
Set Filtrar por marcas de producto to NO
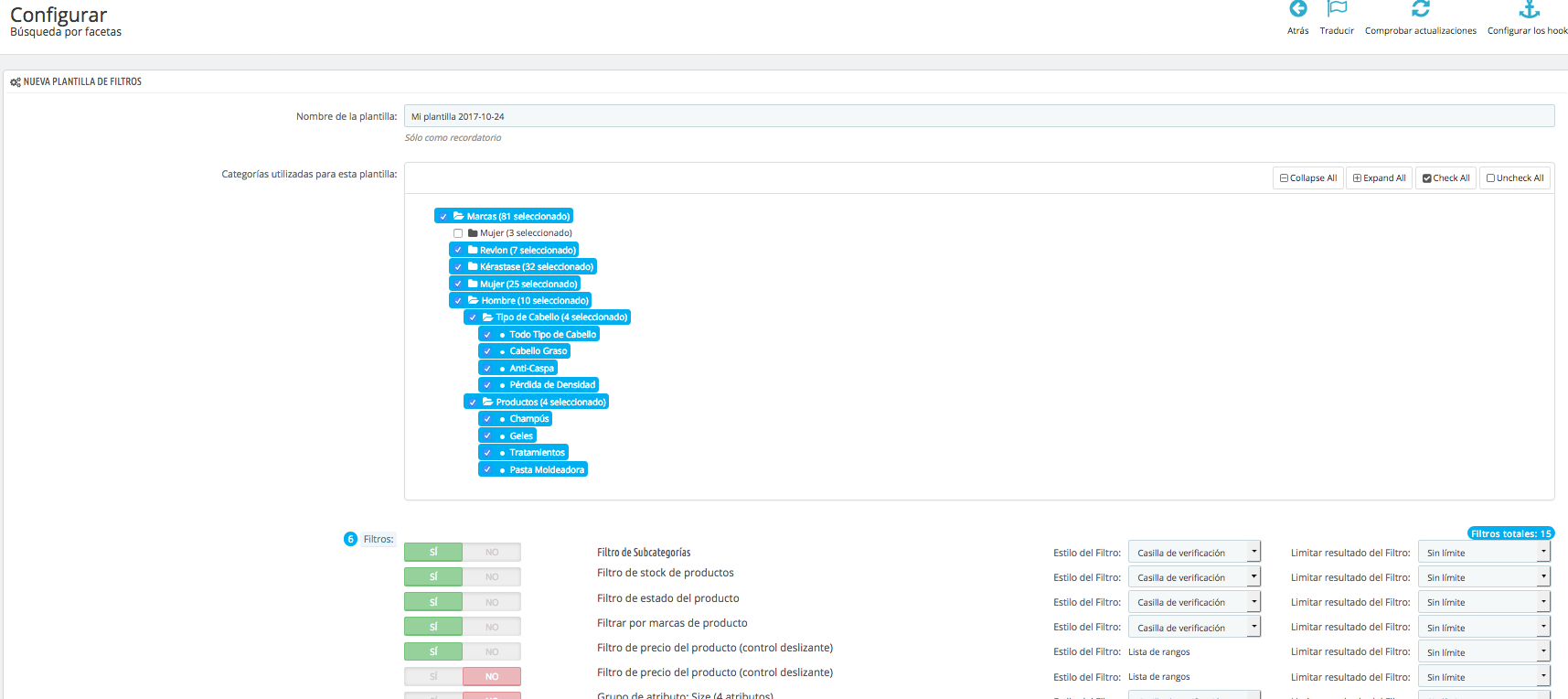tap(492, 627)
